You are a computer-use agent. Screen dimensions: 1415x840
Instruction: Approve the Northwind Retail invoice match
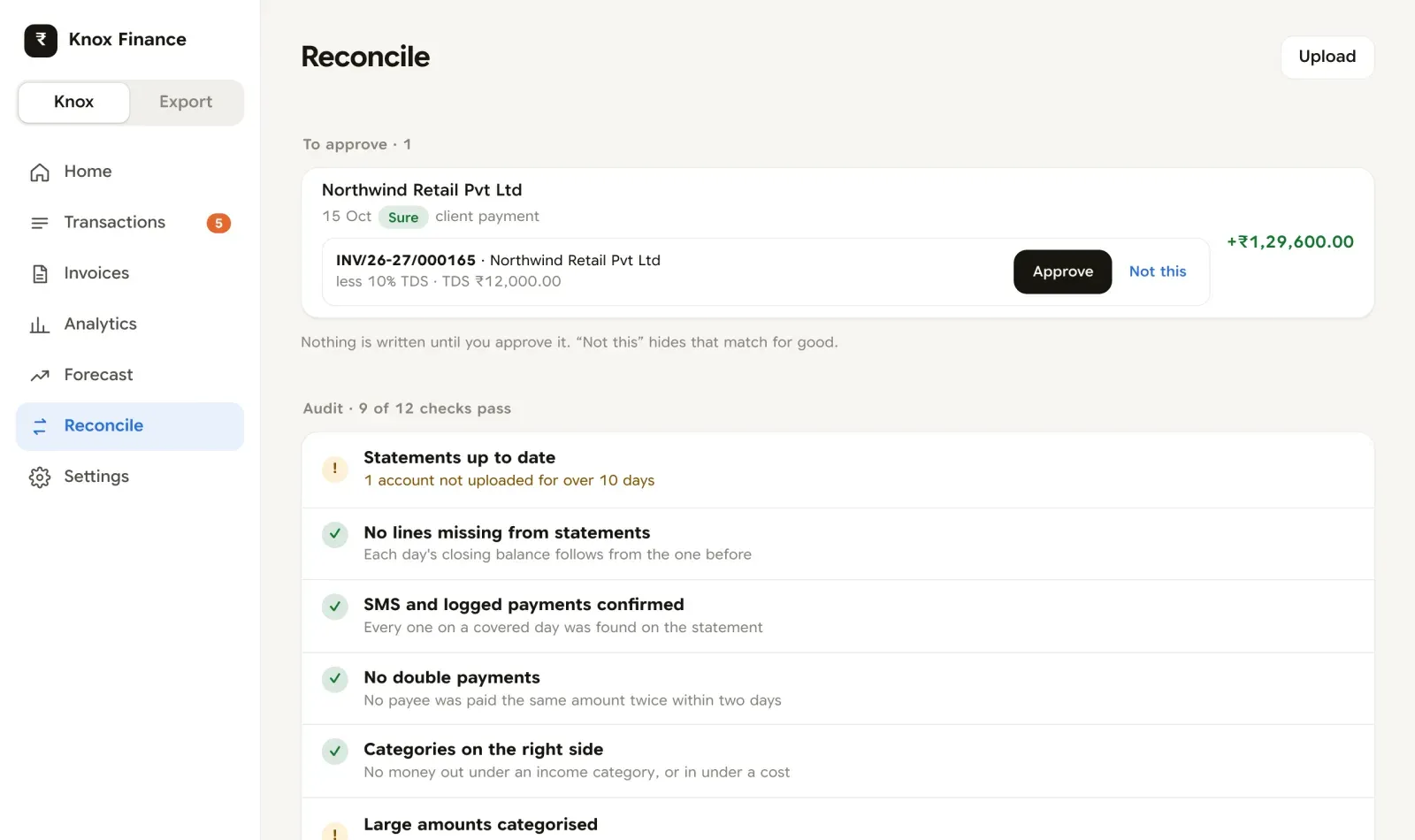1062,271
